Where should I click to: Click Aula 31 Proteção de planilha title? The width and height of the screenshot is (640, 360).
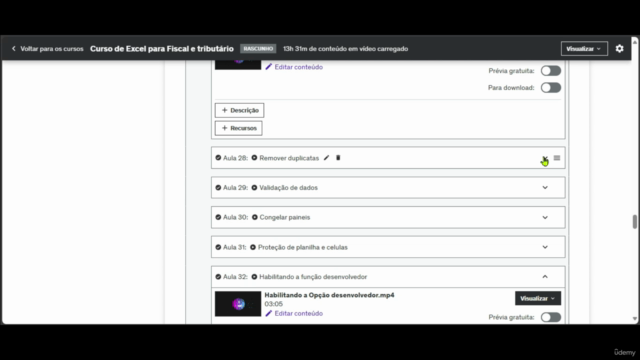coord(303,247)
